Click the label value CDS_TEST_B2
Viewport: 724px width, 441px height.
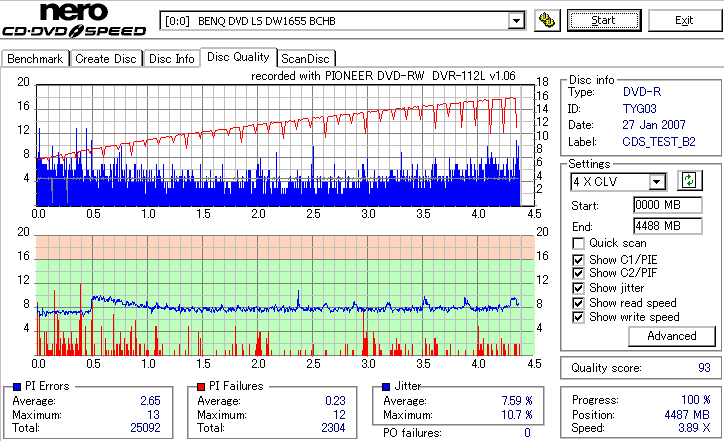pos(659,142)
